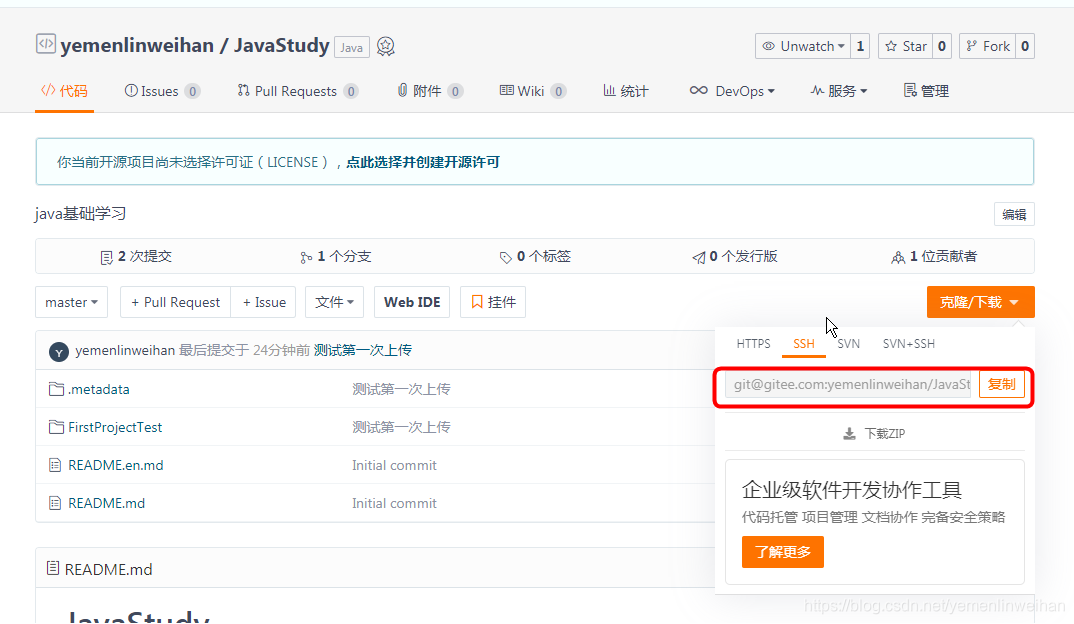Open the master branch dropdown
Image resolution: width=1074 pixels, height=624 pixels.
(x=71, y=302)
